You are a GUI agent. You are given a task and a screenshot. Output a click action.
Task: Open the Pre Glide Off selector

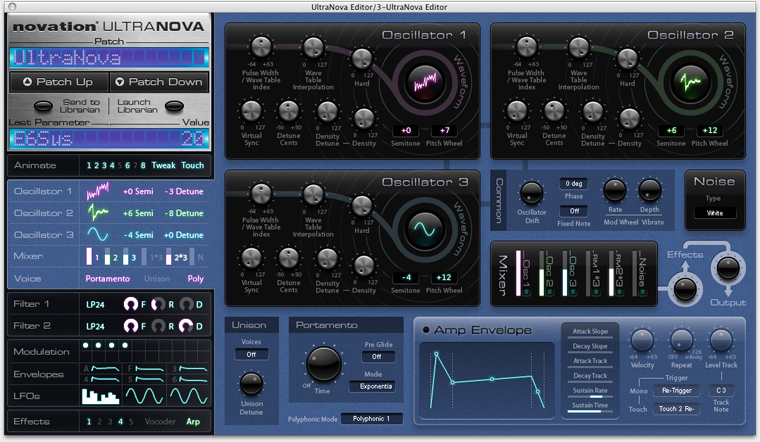point(377,357)
